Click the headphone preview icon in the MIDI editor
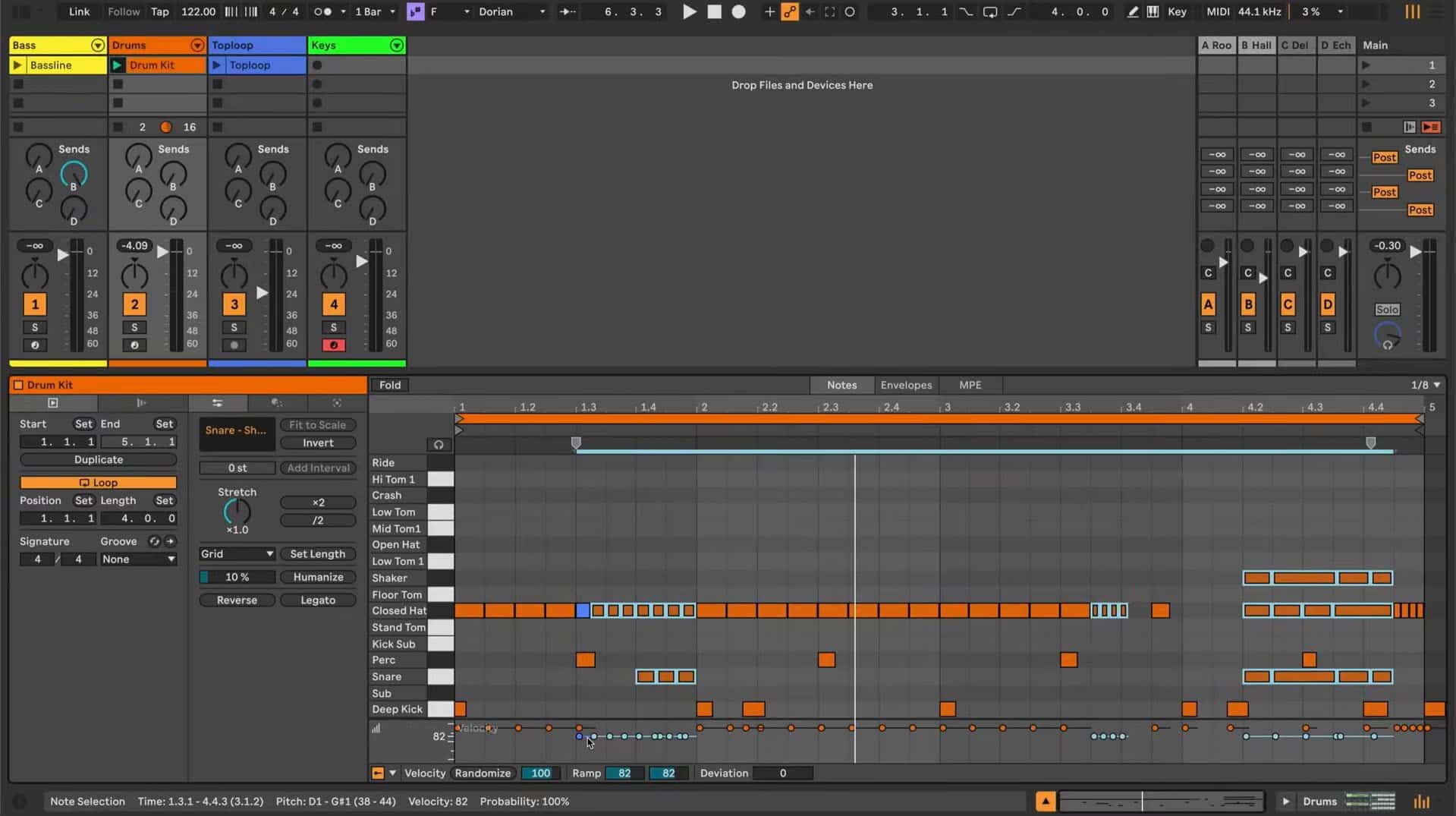 click(x=439, y=445)
